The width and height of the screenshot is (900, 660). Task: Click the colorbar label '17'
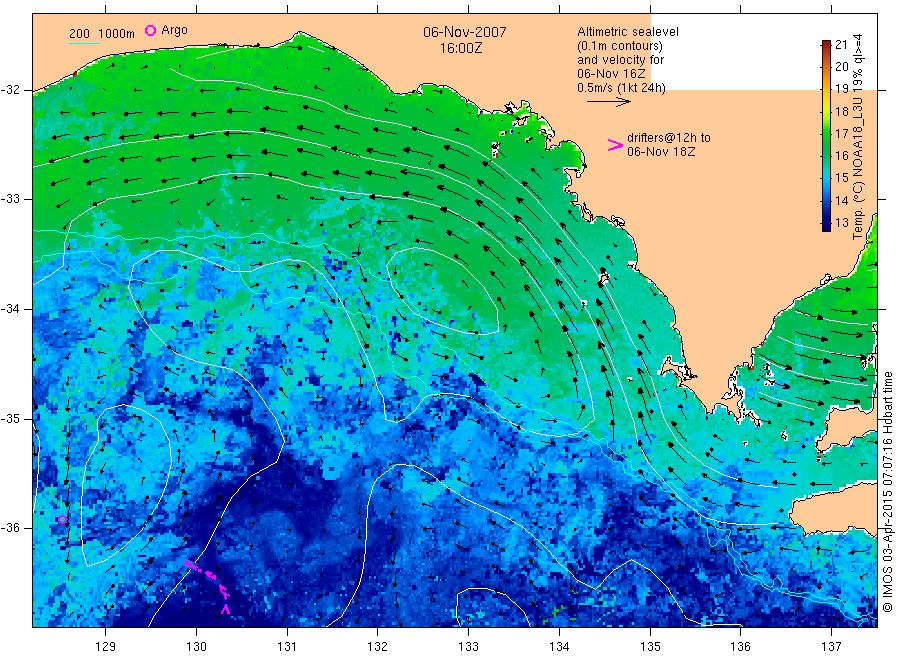click(x=841, y=134)
